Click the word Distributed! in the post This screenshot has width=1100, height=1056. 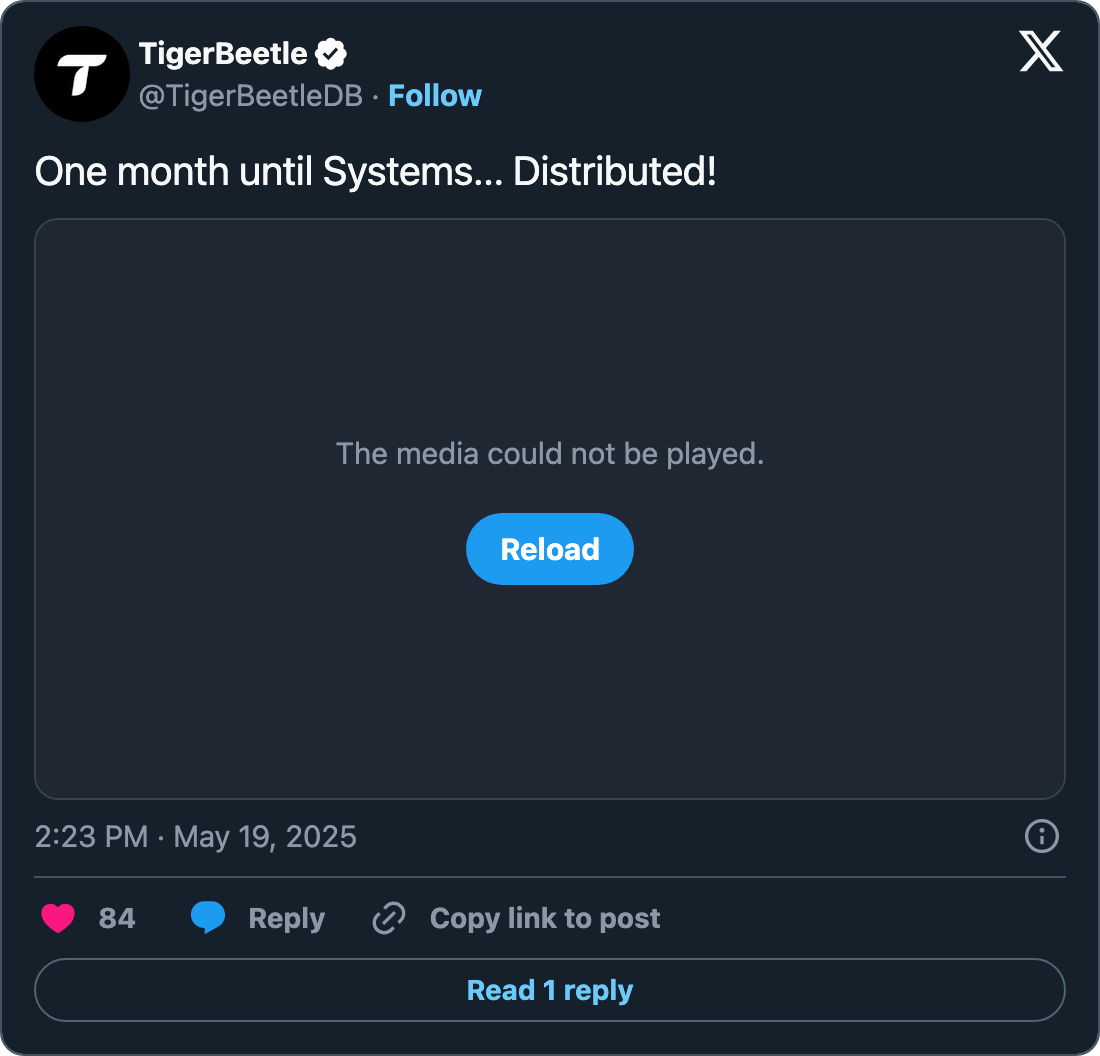614,172
